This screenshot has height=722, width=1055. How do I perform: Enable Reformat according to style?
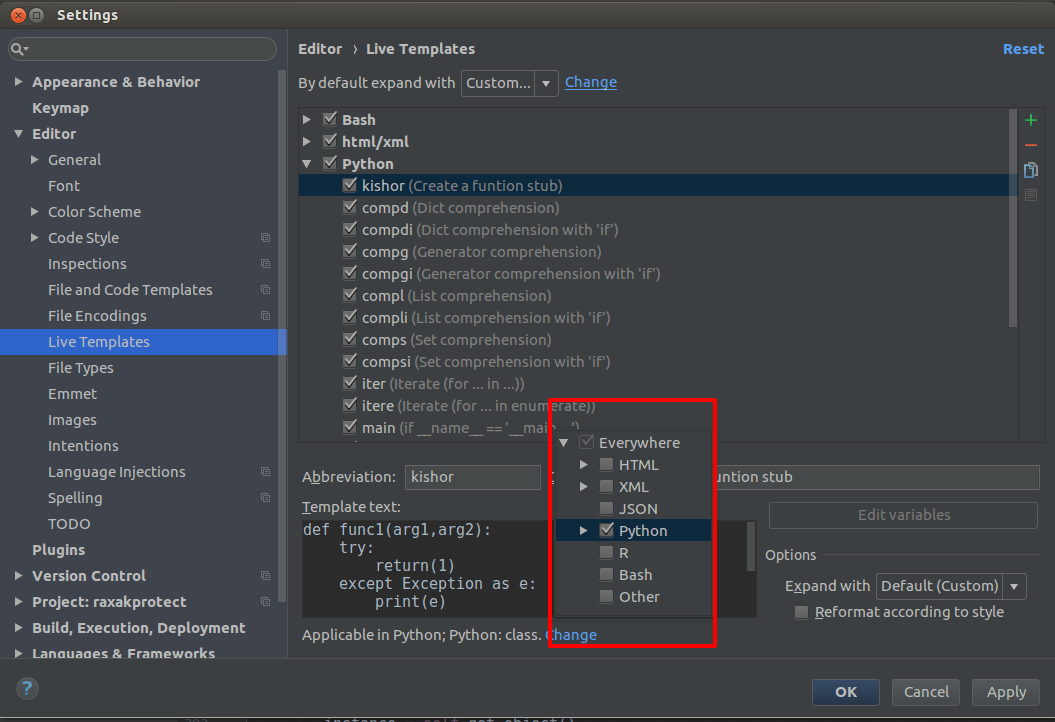[x=801, y=612]
